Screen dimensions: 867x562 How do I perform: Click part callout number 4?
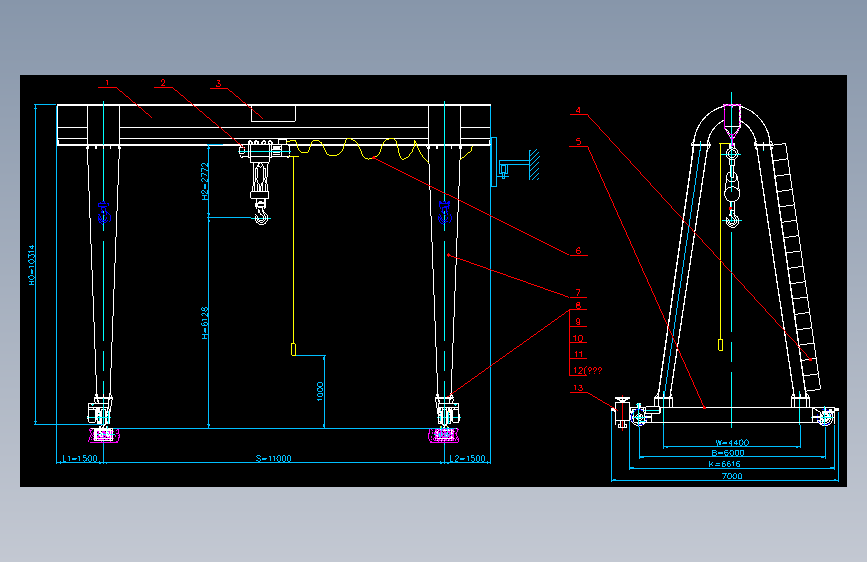click(x=578, y=110)
